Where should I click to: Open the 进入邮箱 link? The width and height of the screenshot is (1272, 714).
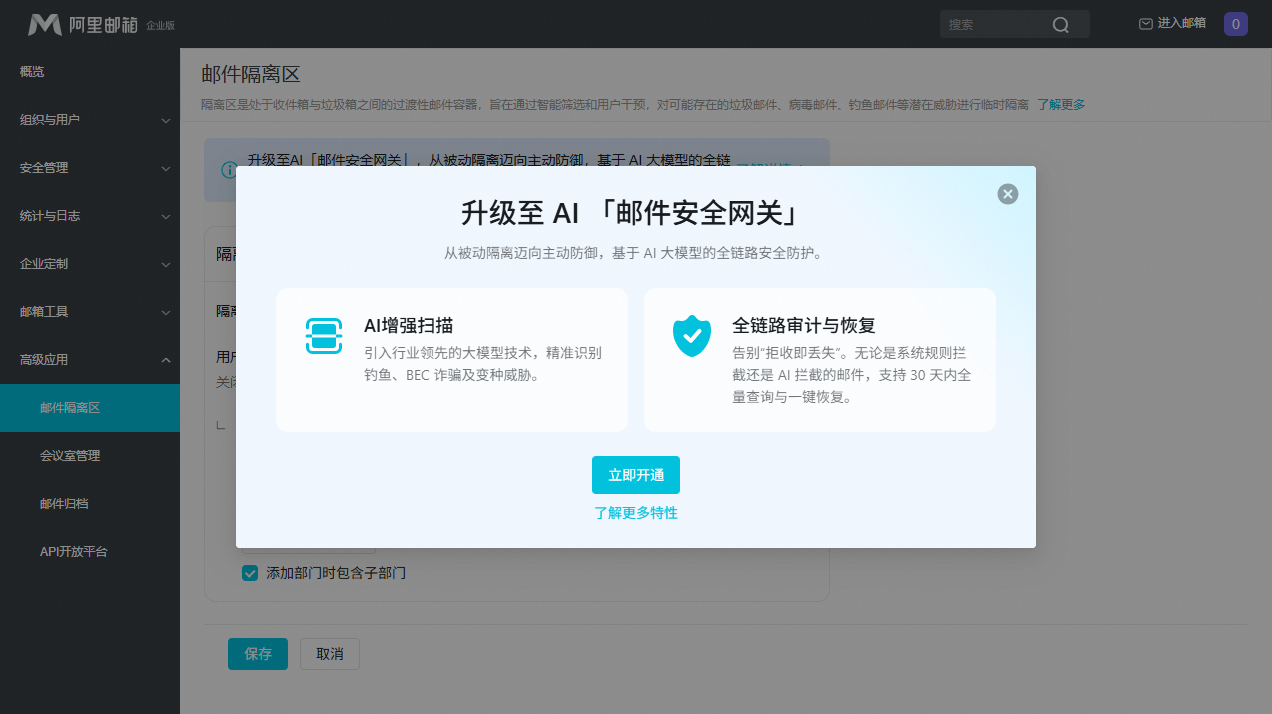point(1181,23)
